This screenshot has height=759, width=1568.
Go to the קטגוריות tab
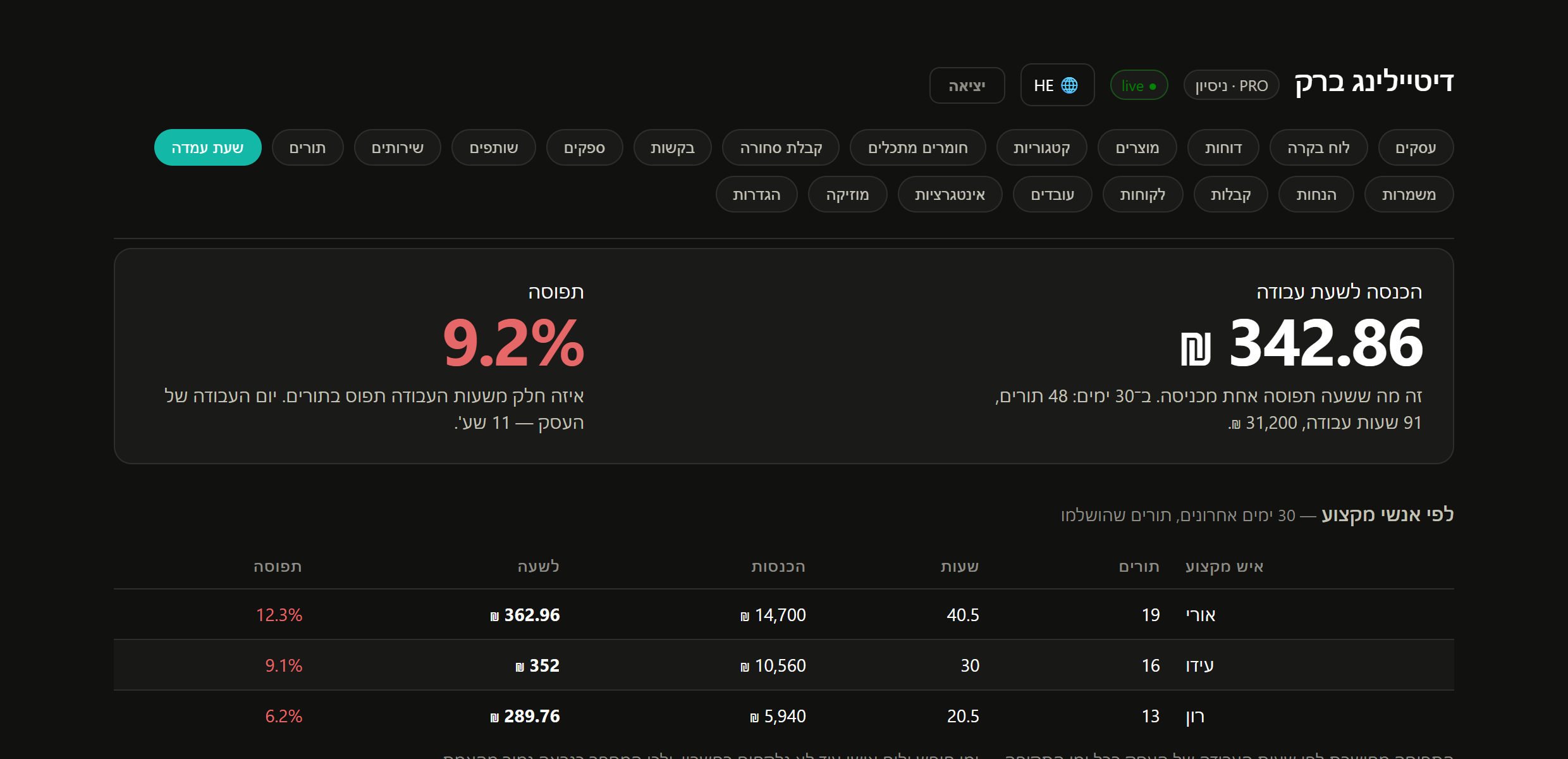click(x=1041, y=147)
